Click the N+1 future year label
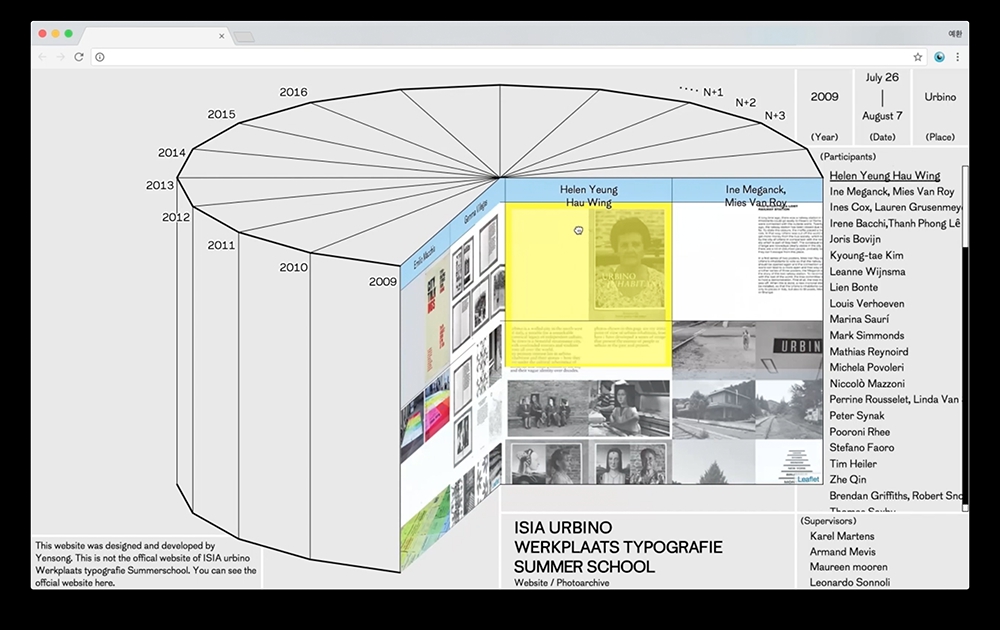This screenshot has width=1000, height=630. coord(713,92)
